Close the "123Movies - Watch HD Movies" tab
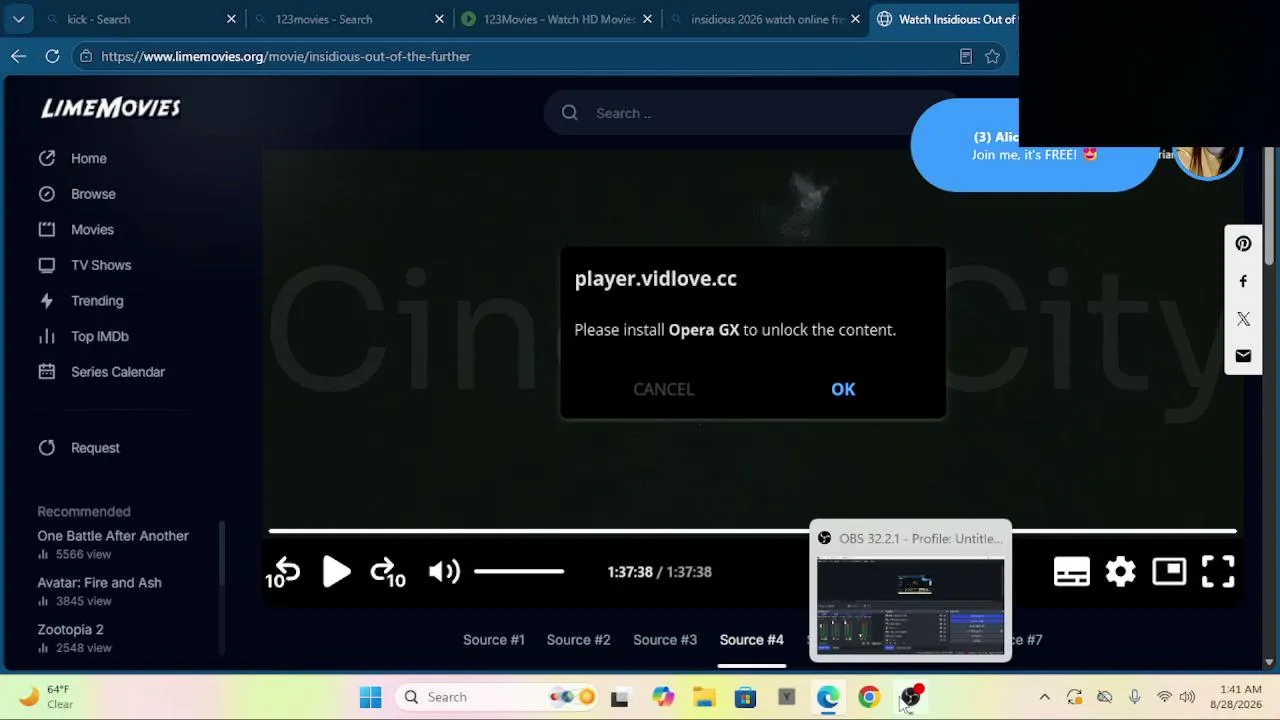The width and height of the screenshot is (1280, 720). [x=647, y=19]
